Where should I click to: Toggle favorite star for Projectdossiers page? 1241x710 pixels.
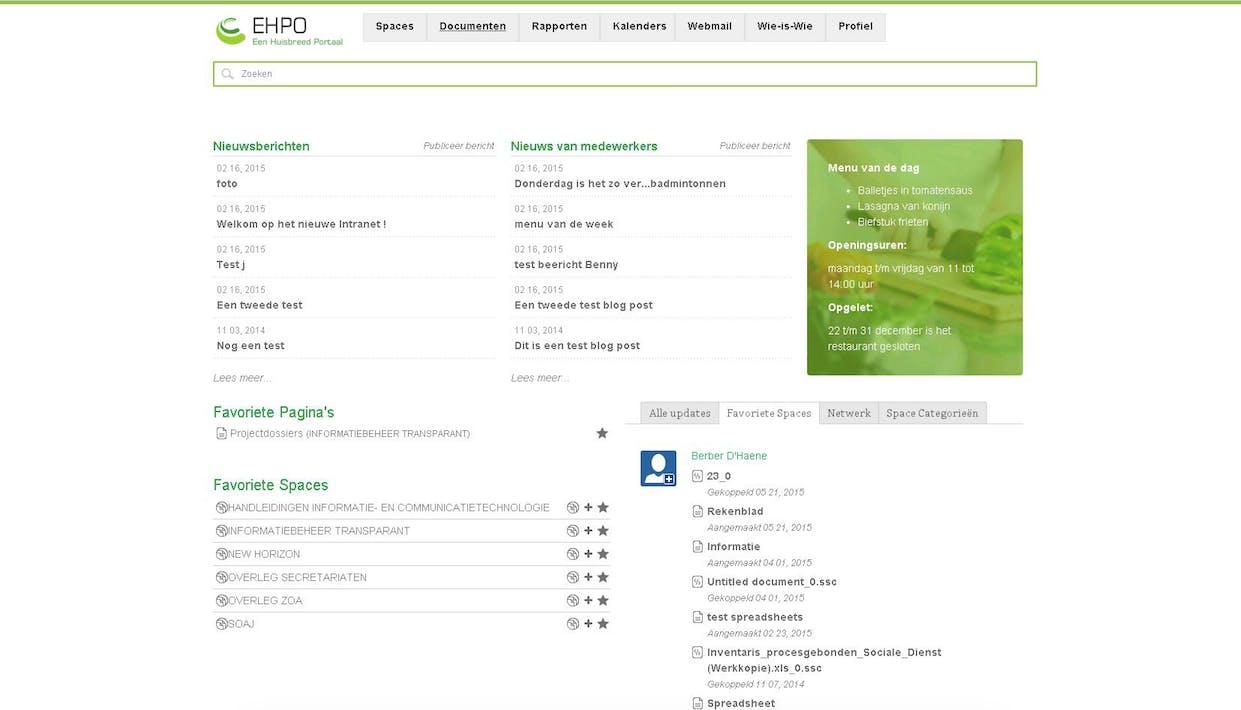pos(602,433)
